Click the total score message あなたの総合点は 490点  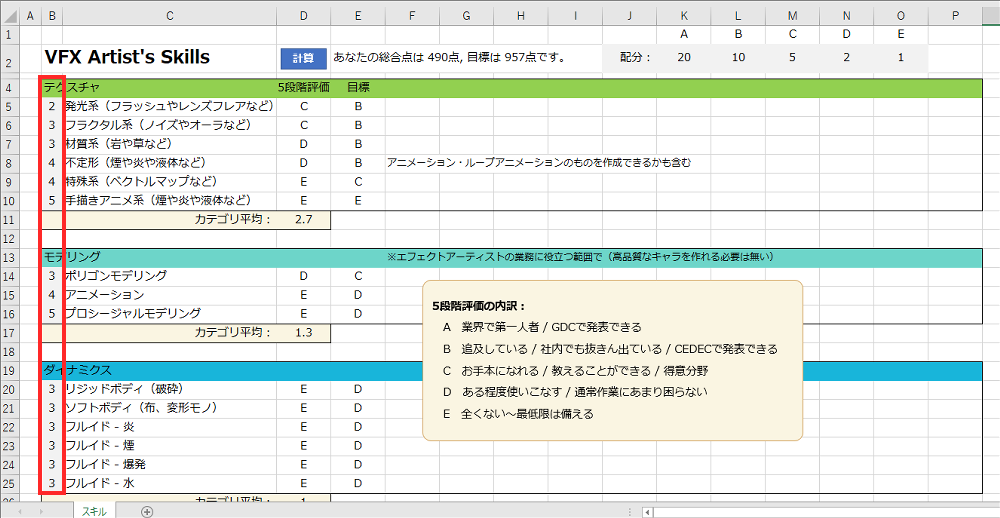click(x=397, y=58)
